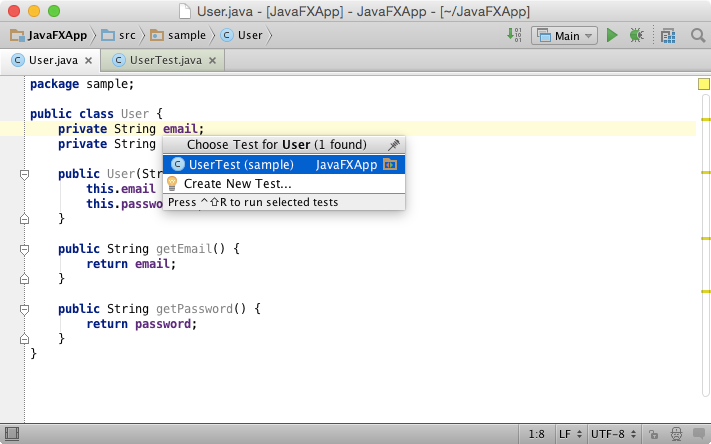The width and height of the screenshot is (711, 444).
Task: Click cursor position 1:8 in status bar
Action: point(536,434)
